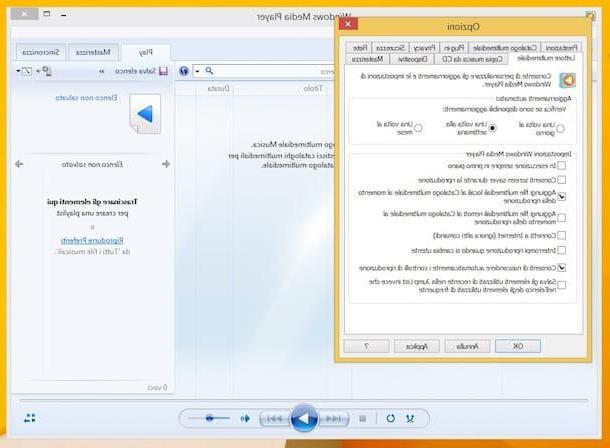The height and width of the screenshot is (448, 610).
Task: Check Interrompi riproduzione quando si cambia utente
Action: pos(561,250)
